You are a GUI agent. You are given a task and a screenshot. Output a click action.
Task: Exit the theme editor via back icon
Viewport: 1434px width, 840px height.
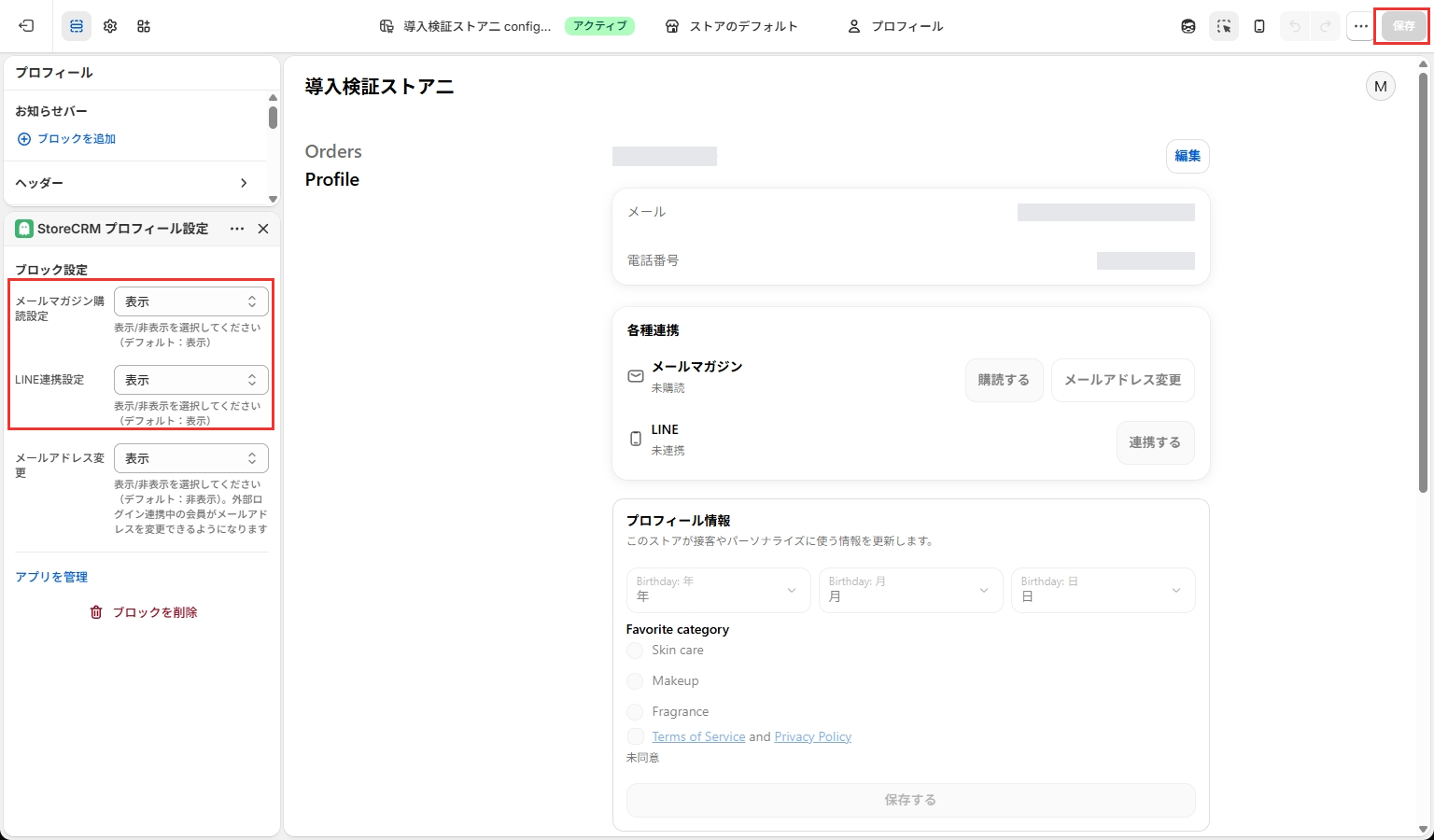[26, 26]
